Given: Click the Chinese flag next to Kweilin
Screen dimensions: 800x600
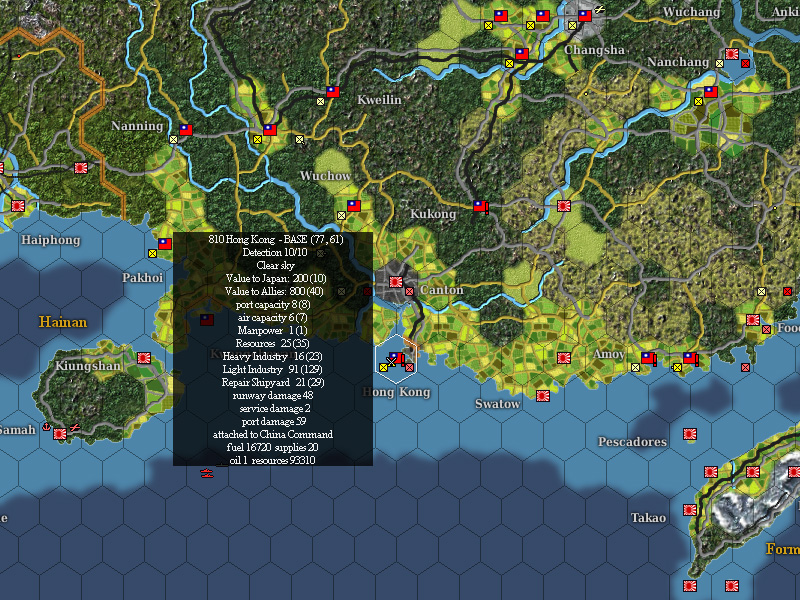Looking at the screenshot, I should (x=333, y=91).
